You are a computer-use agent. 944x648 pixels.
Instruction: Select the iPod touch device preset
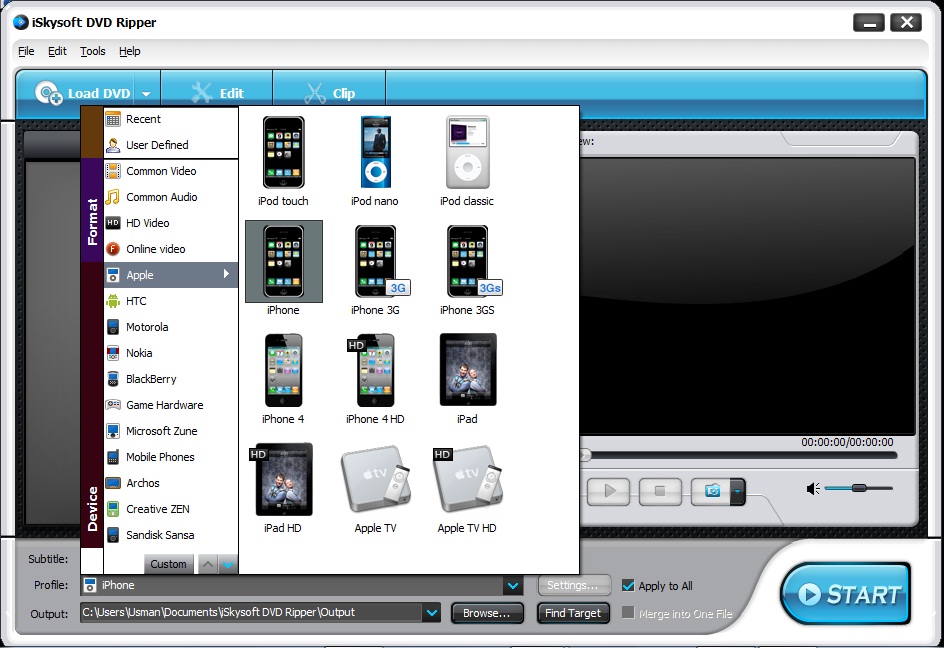pyautogui.click(x=283, y=161)
